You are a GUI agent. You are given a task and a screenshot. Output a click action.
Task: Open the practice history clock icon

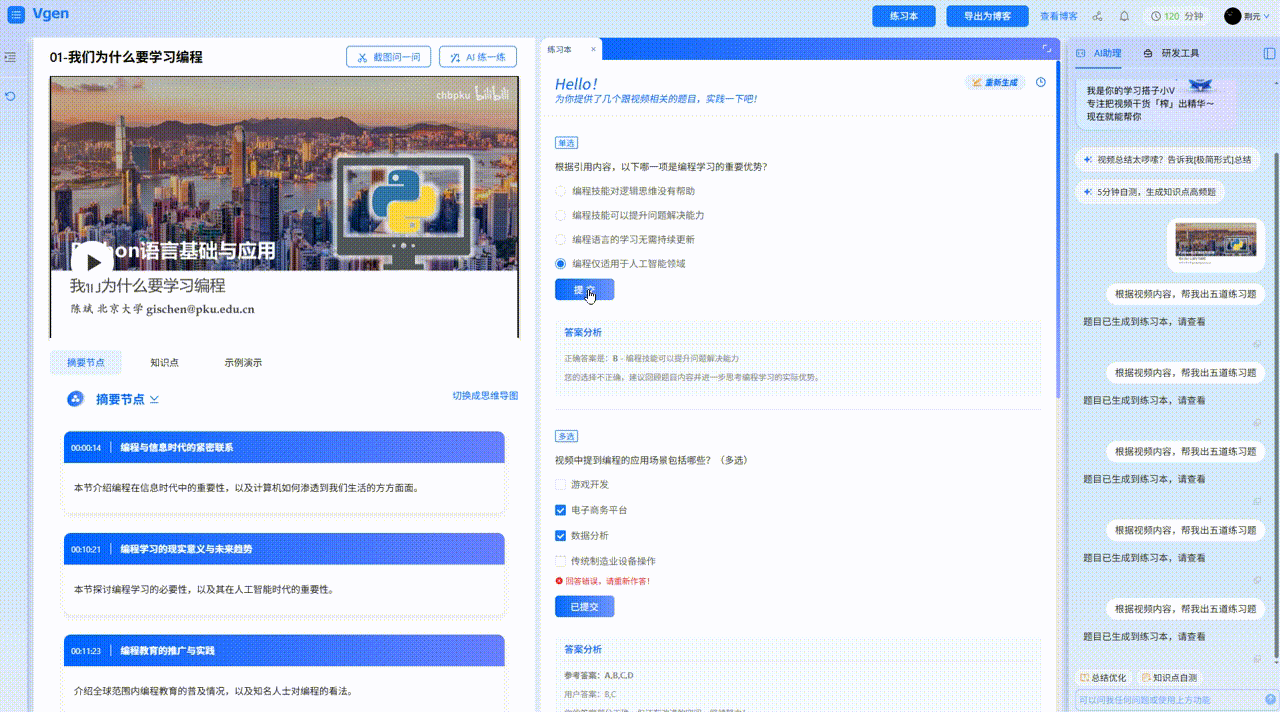click(x=1040, y=82)
